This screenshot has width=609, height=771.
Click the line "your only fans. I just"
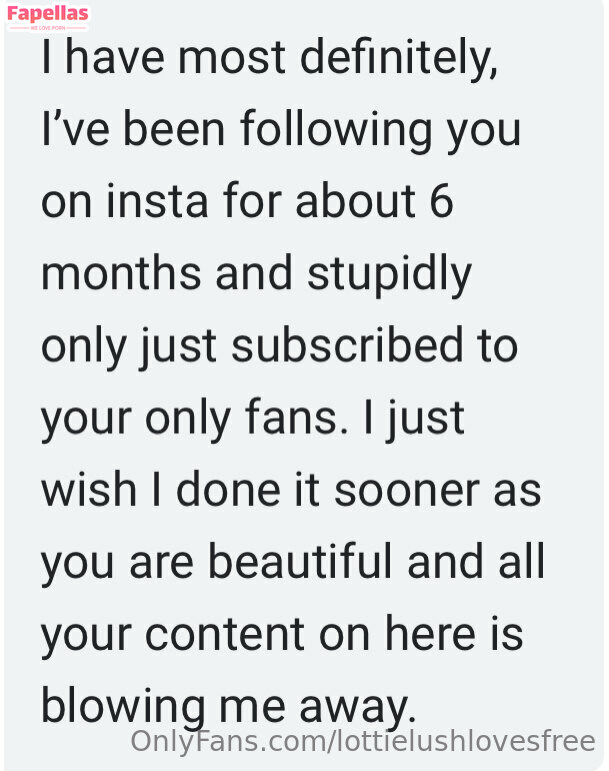253,417
